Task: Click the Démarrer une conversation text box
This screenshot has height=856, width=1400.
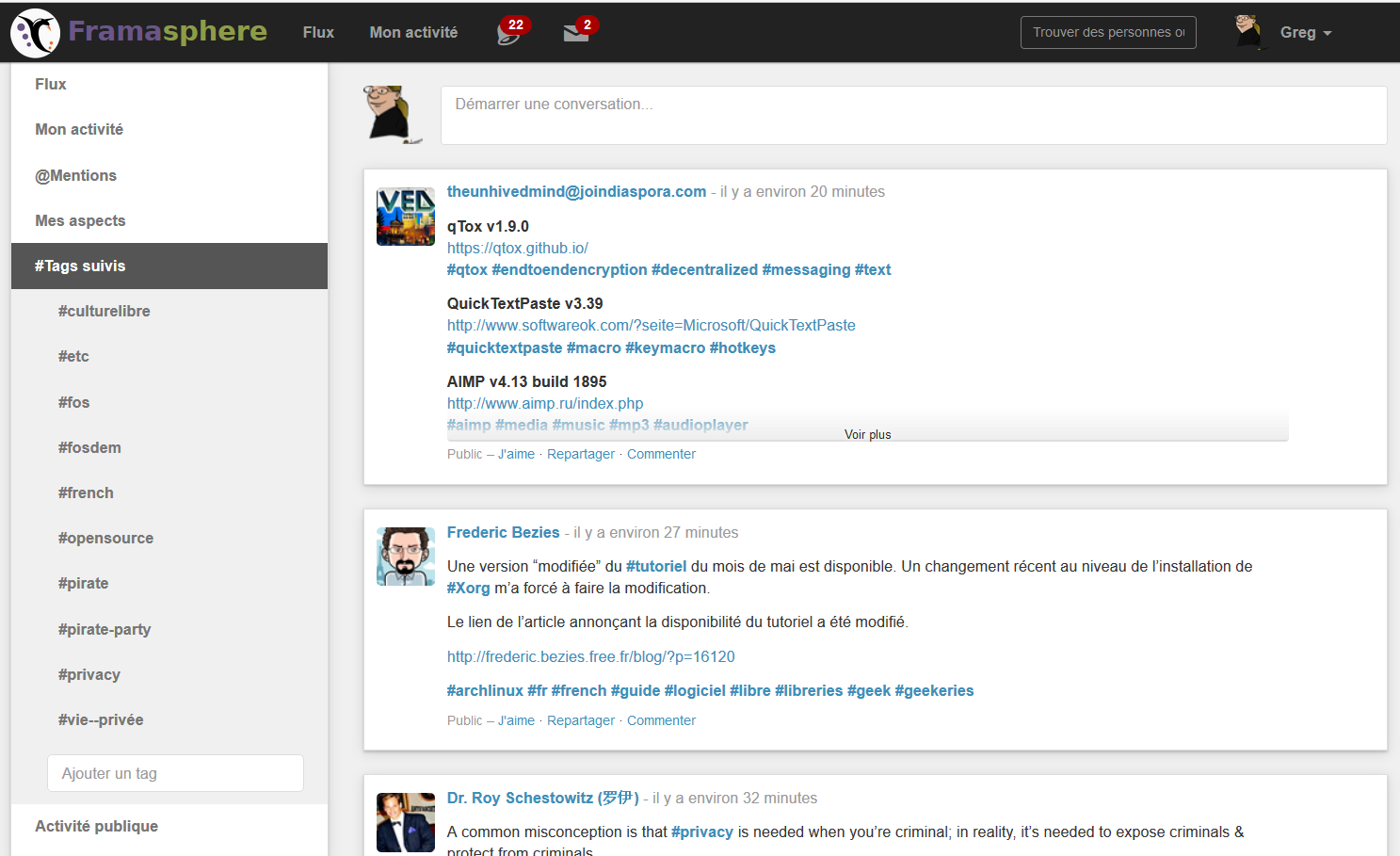Action: [913, 115]
